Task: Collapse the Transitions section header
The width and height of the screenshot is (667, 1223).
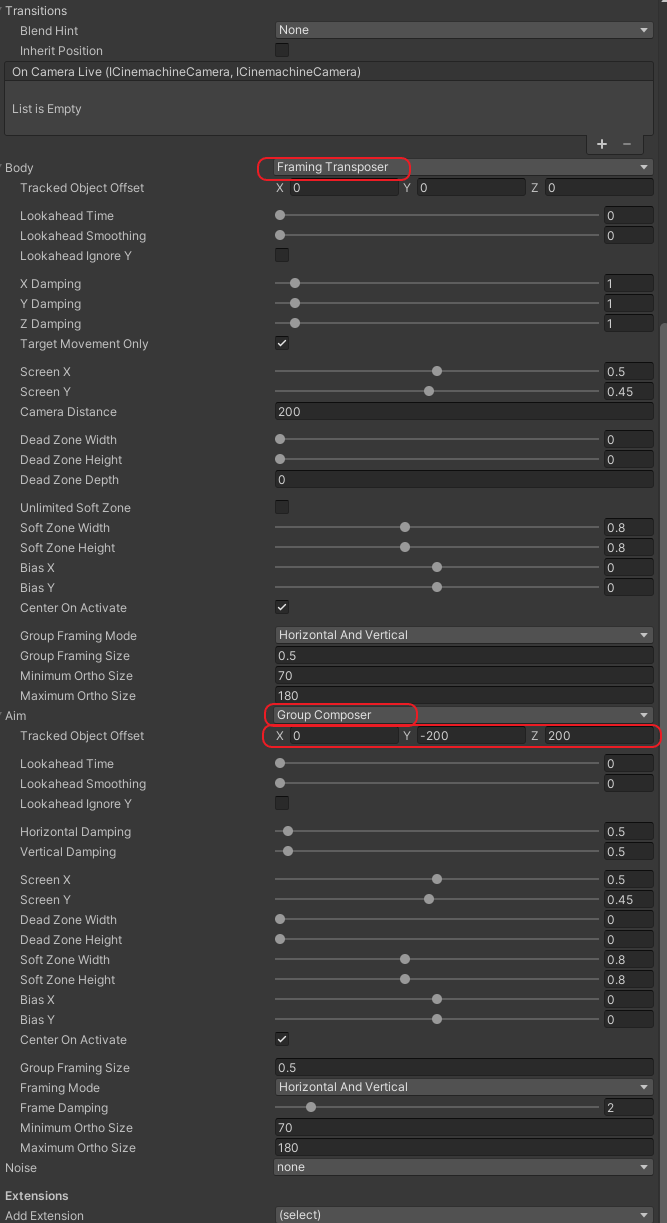Action: click(x=36, y=10)
